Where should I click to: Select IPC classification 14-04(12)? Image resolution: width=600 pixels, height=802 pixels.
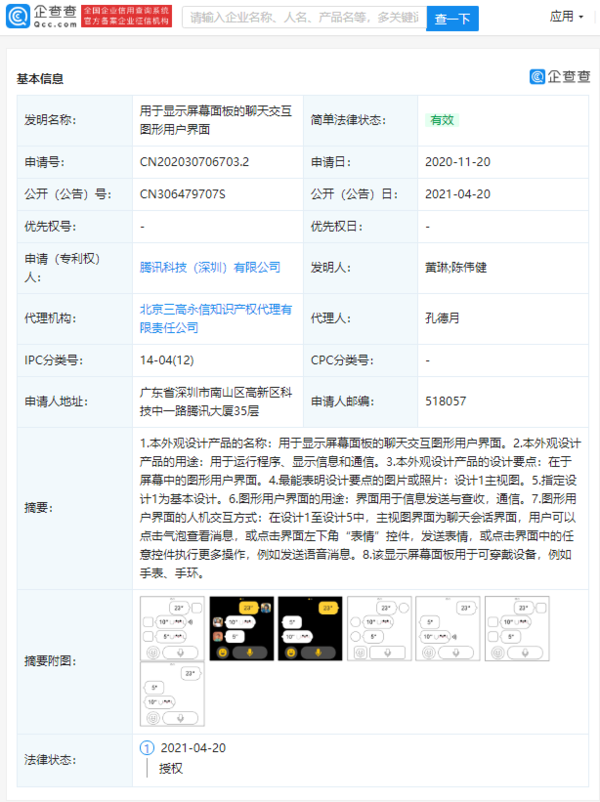pyautogui.click(x=167, y=361)
